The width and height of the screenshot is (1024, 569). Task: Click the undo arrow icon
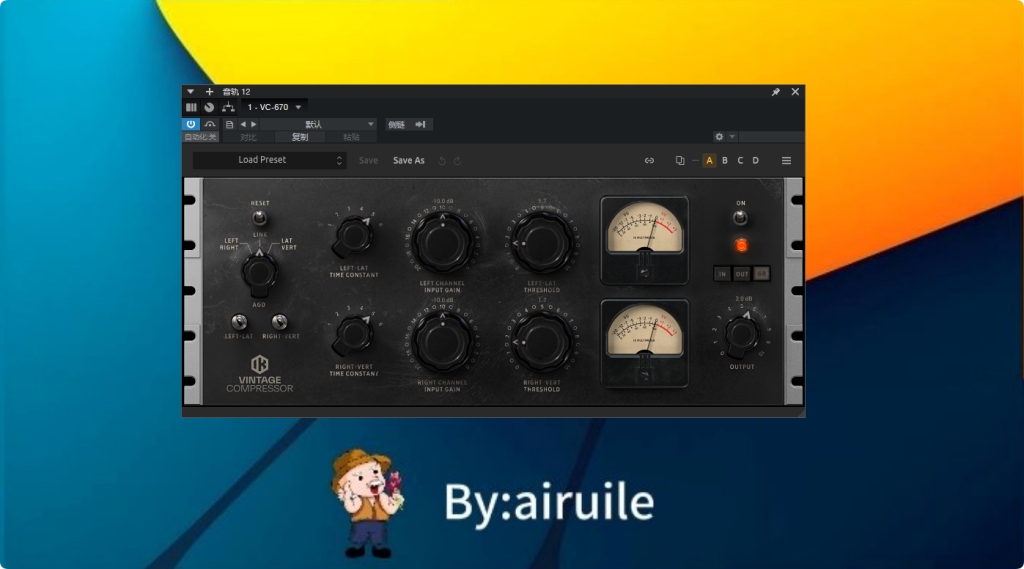point(442,161)
